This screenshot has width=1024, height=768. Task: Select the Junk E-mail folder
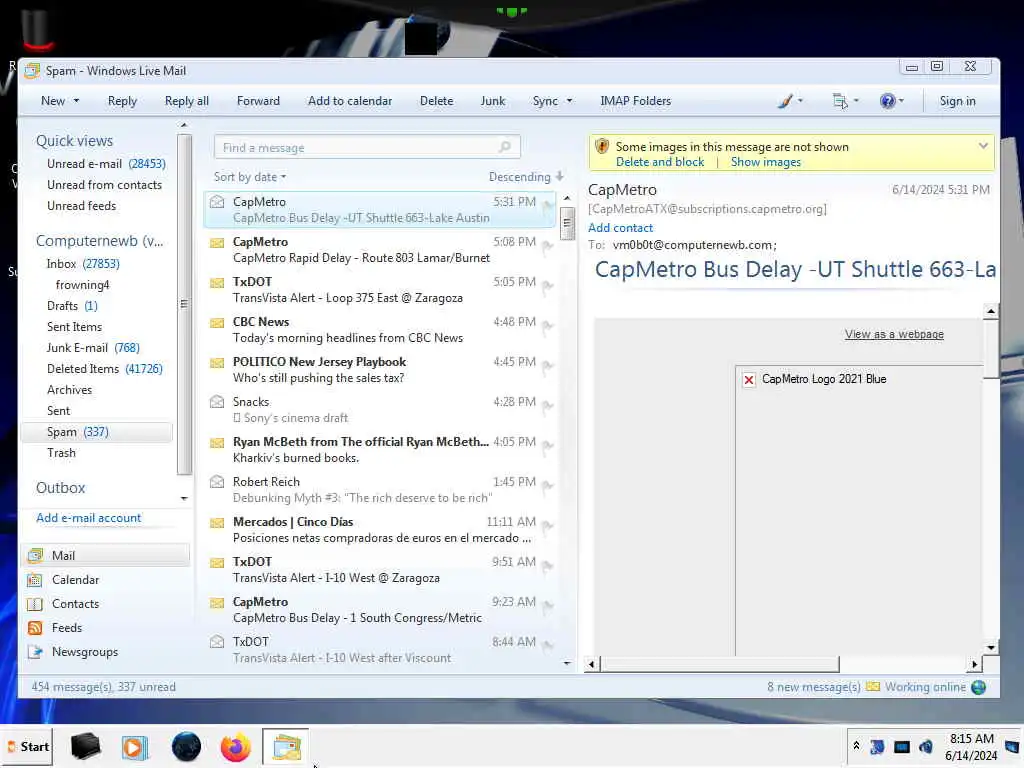coord(93,348)
